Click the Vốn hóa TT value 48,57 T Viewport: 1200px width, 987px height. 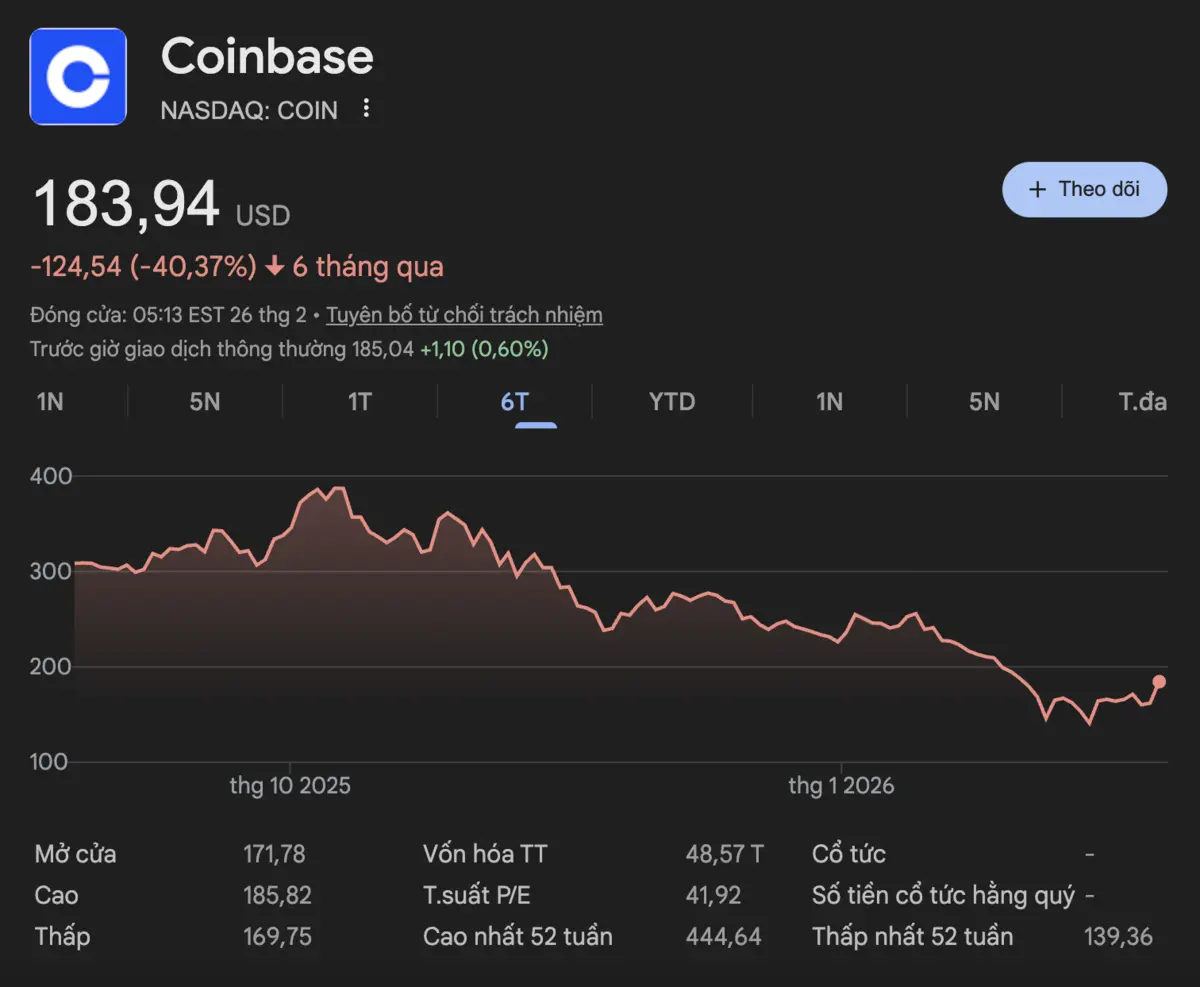(x=724, y=854)
